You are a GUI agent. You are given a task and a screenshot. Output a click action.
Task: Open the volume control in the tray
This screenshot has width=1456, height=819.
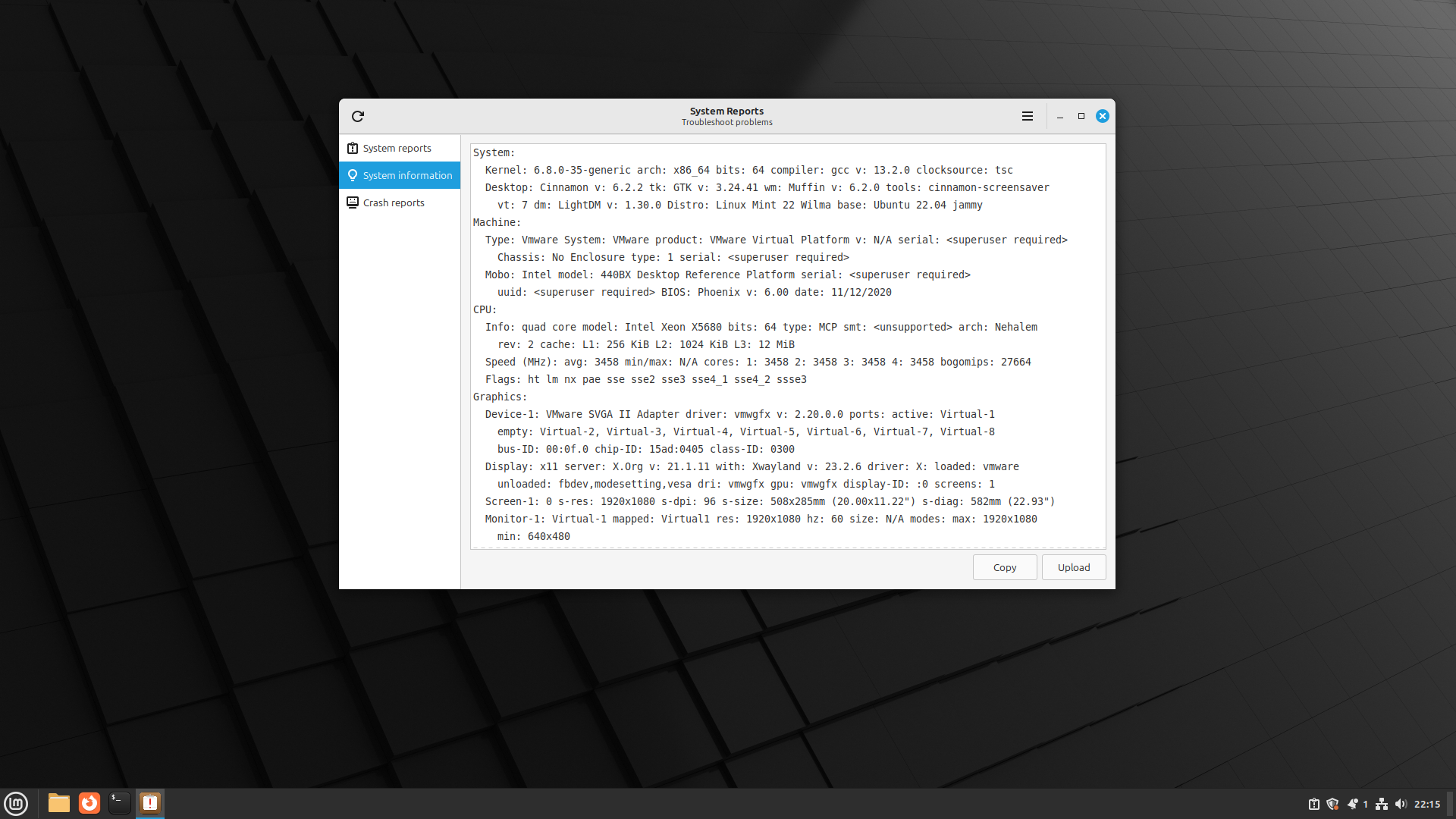tap(1401, 804)
